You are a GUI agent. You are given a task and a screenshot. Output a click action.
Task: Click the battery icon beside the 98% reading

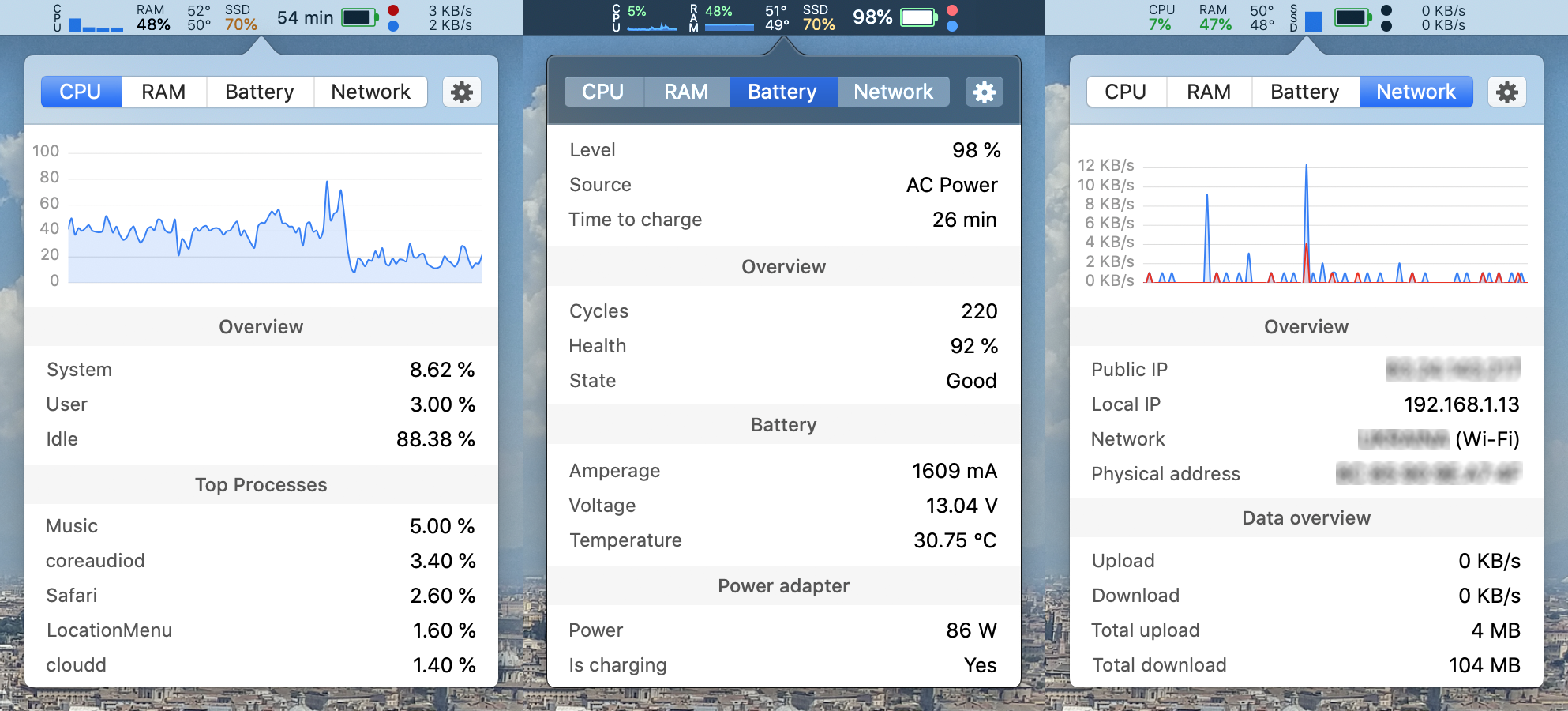(x=919, y=17)
